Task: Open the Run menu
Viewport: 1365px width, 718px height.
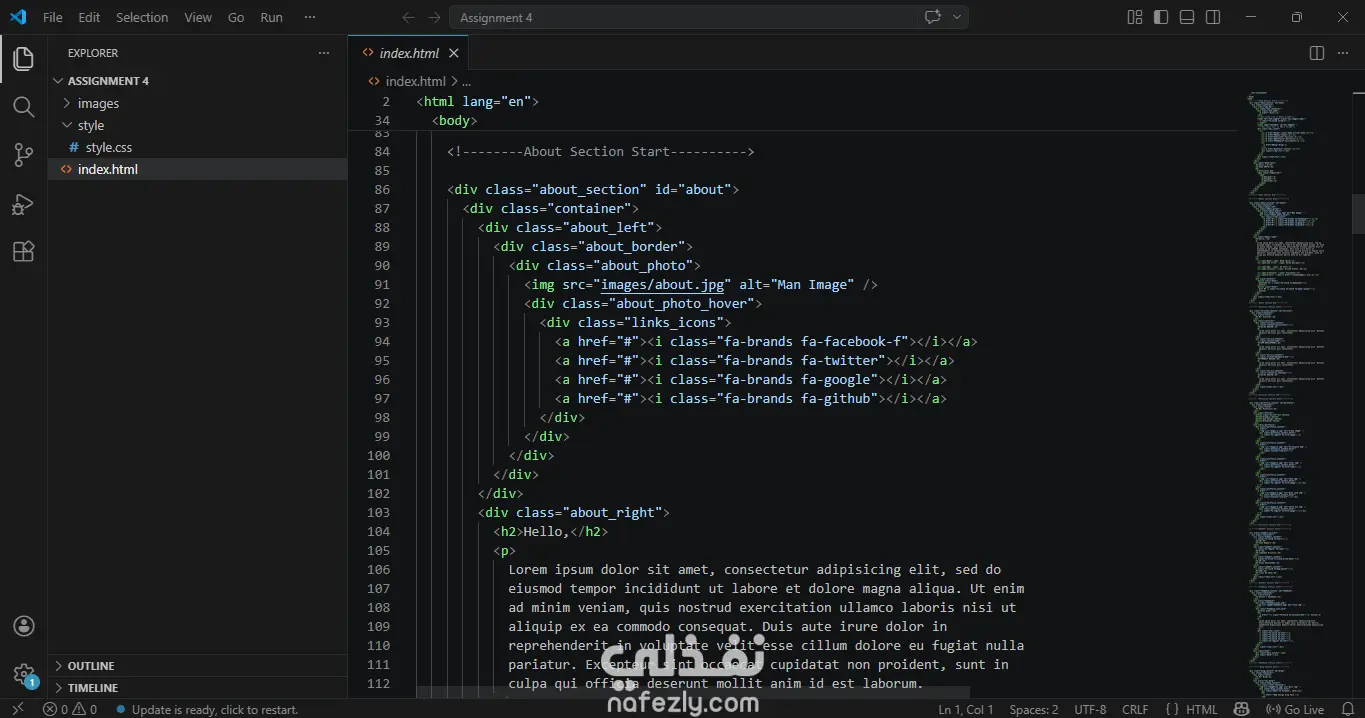Action: tap(271, 17)
